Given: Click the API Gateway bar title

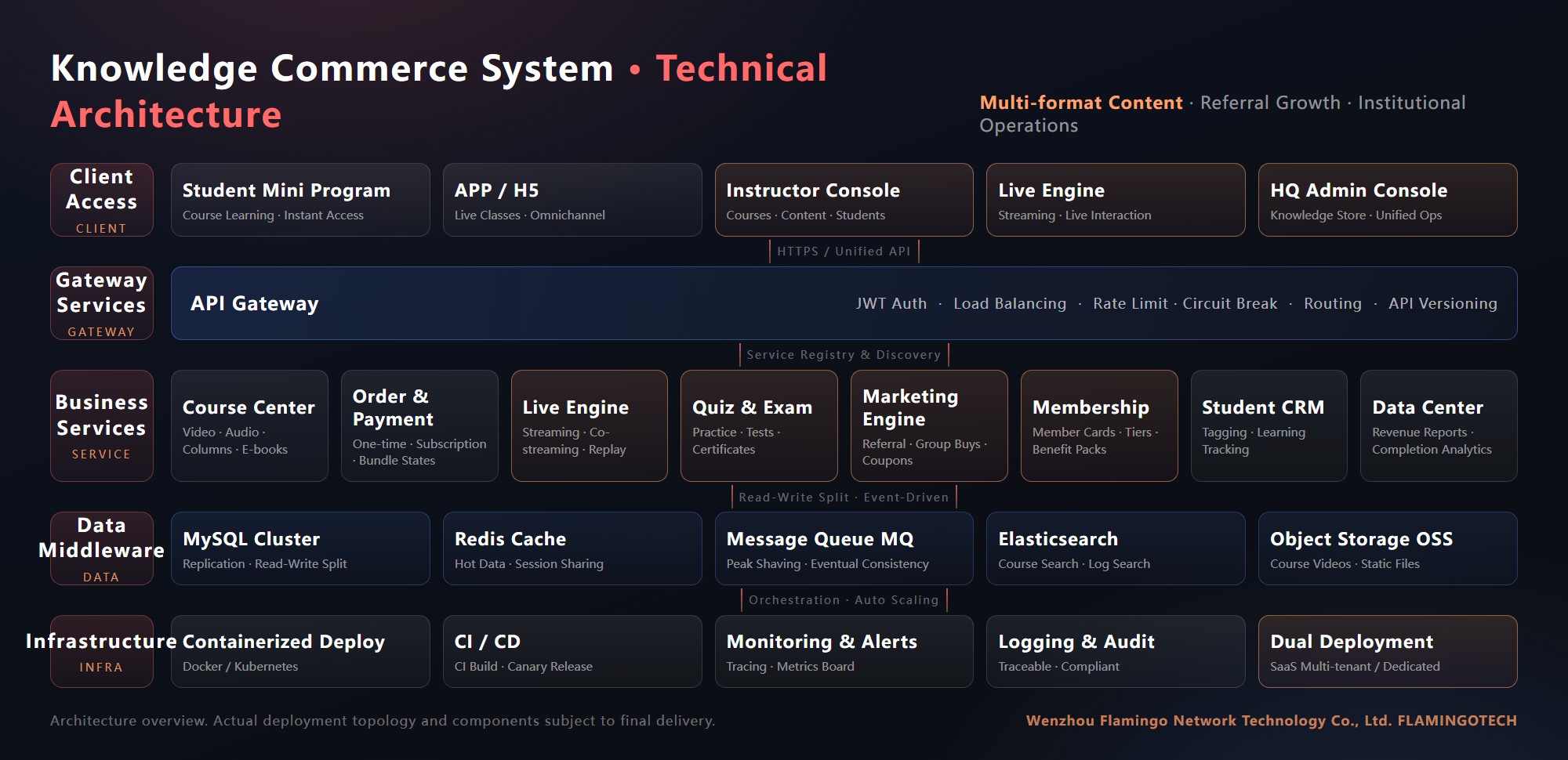Looking at the screenshot, I should click(x=255, y=303).
